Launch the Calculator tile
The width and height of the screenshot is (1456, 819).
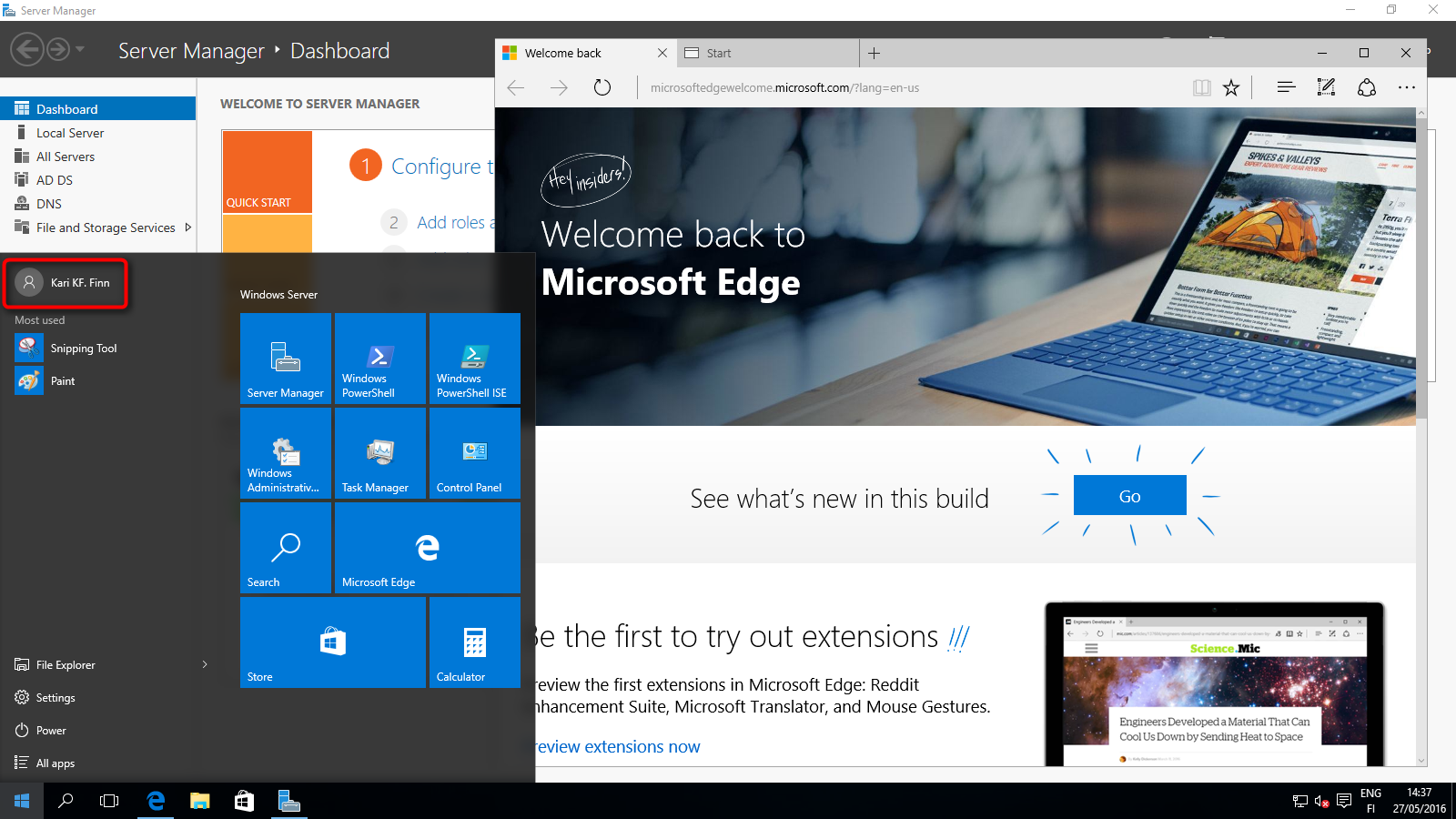coord(475,642)
